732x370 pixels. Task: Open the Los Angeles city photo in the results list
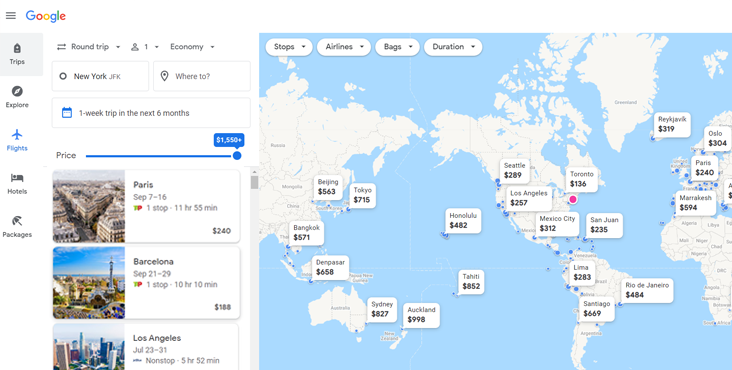click(89, 347)
